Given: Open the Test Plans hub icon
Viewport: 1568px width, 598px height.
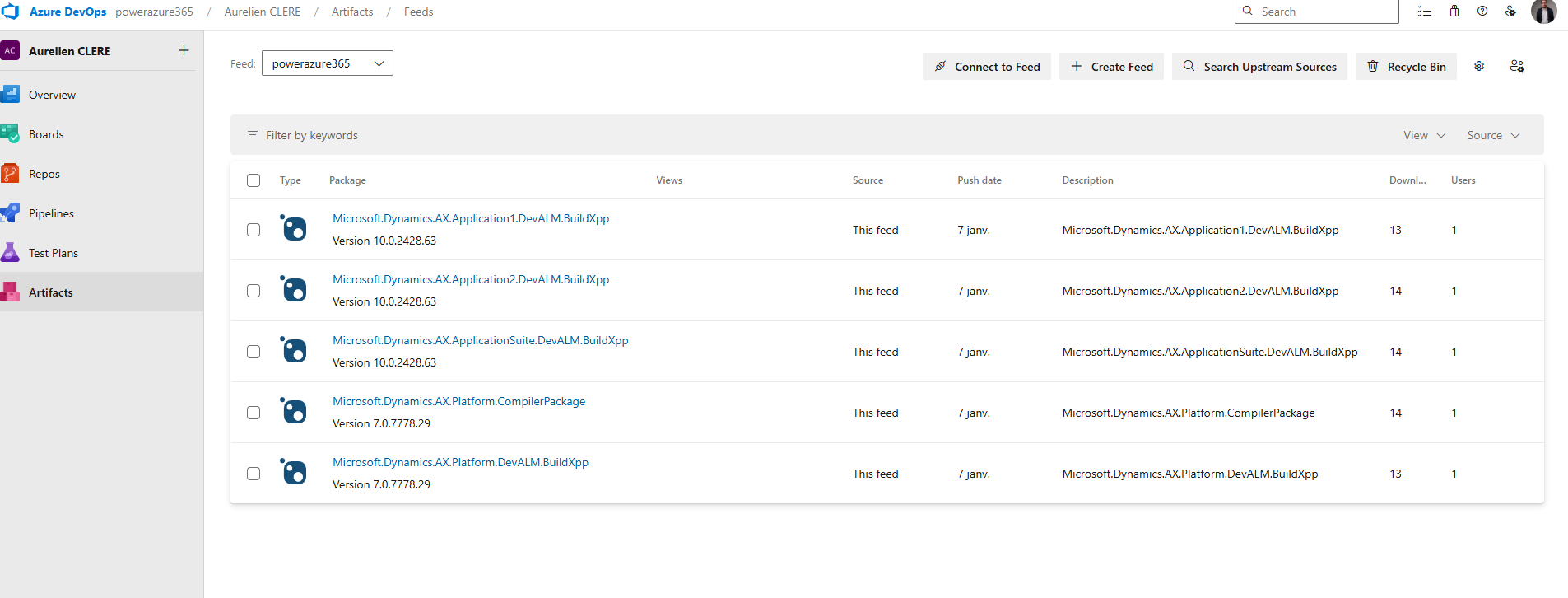Looking at the screenshot, I should 10,252.
